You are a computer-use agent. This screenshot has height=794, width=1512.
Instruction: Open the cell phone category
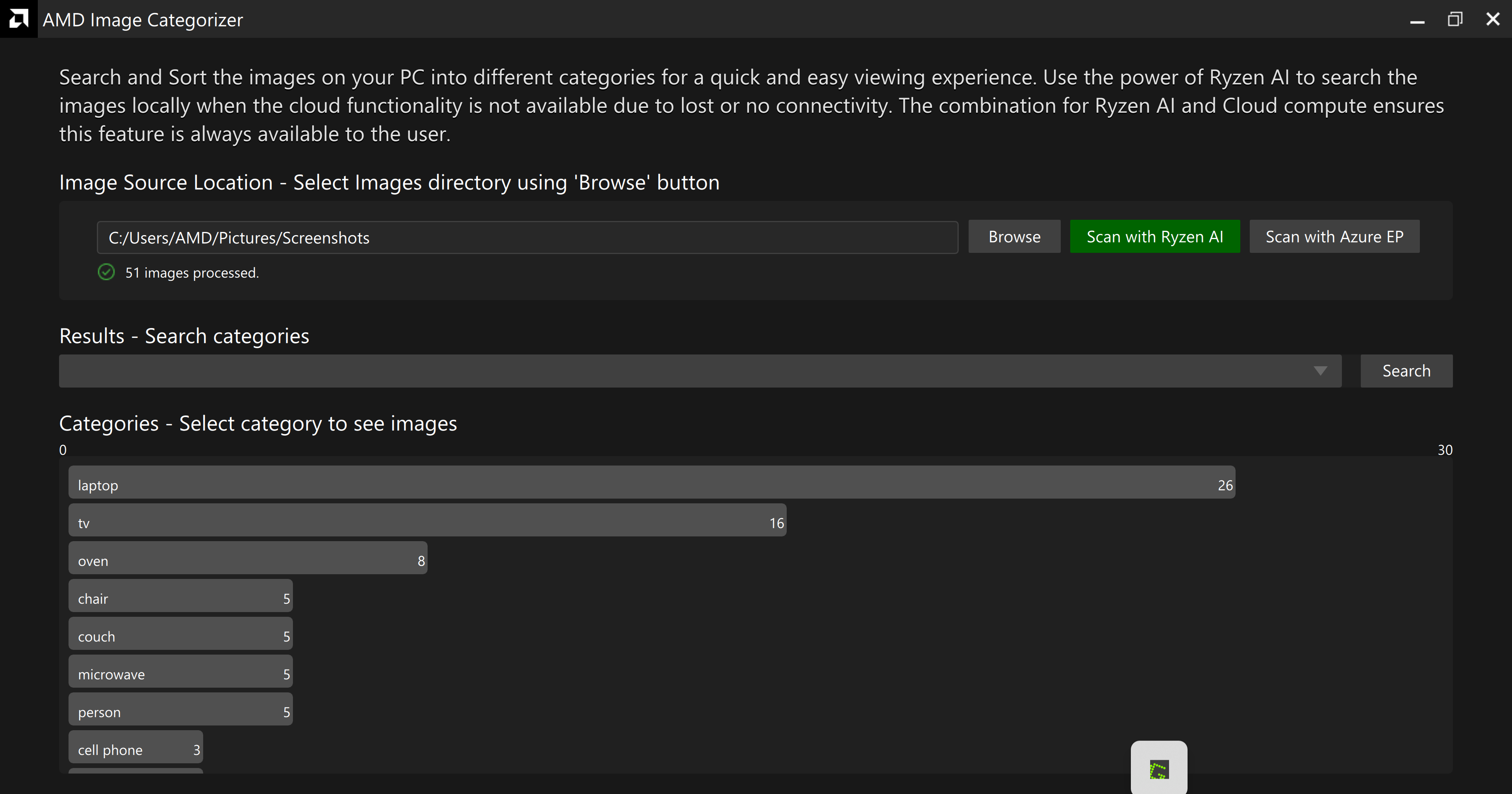point(135,747)
